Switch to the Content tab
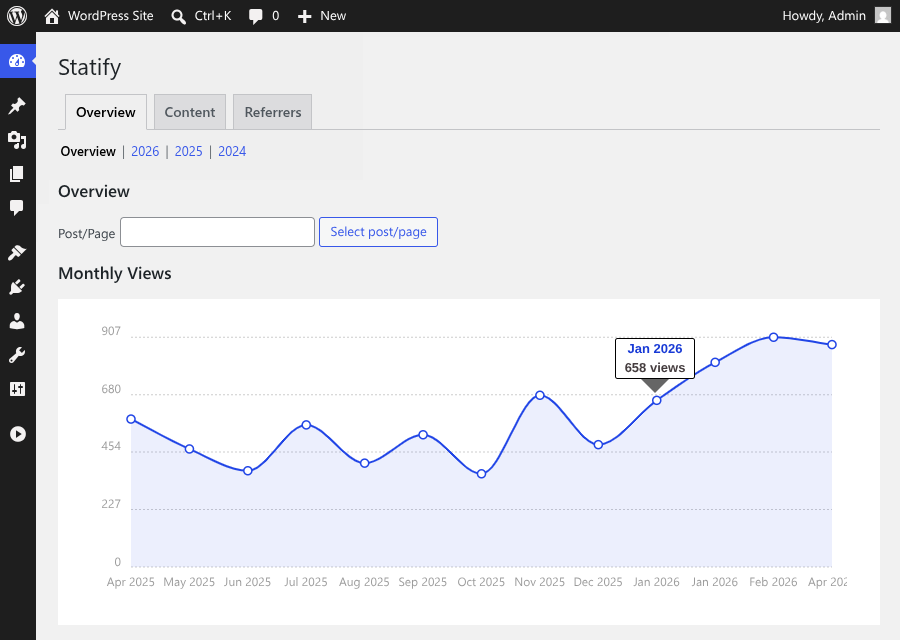 190,112
